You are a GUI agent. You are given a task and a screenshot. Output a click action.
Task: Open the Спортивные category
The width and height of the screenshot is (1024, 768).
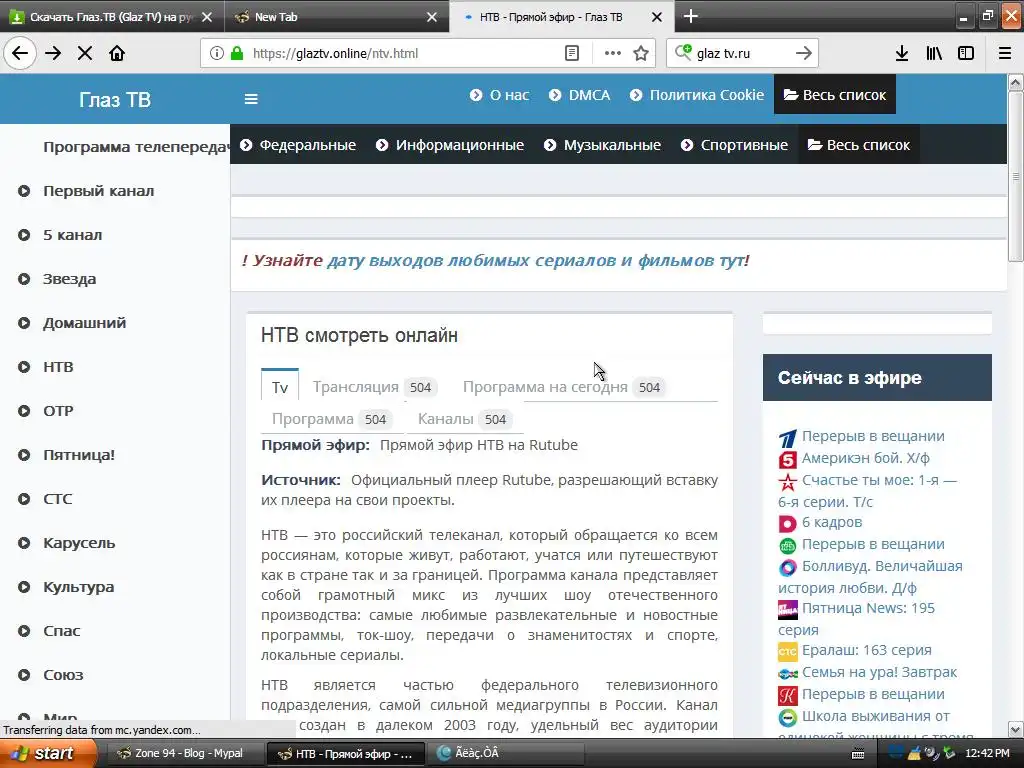pos(734,145)
